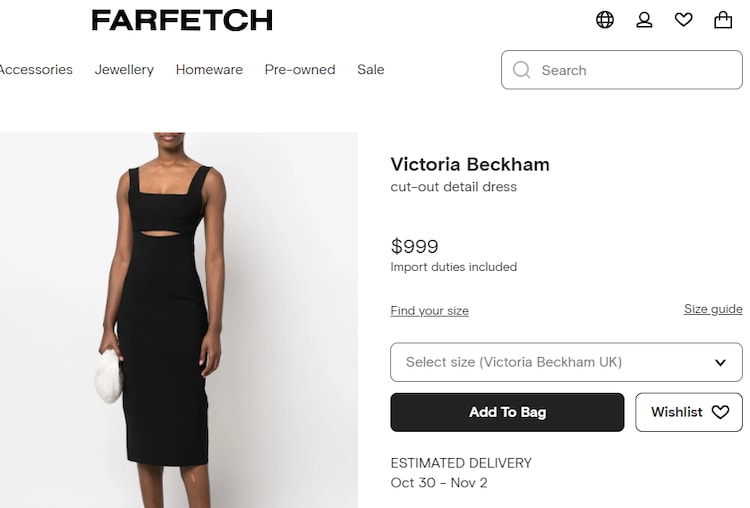Go to Accessories menu
This screenshot has width=750, height=508.
click(x=36, y=70)
